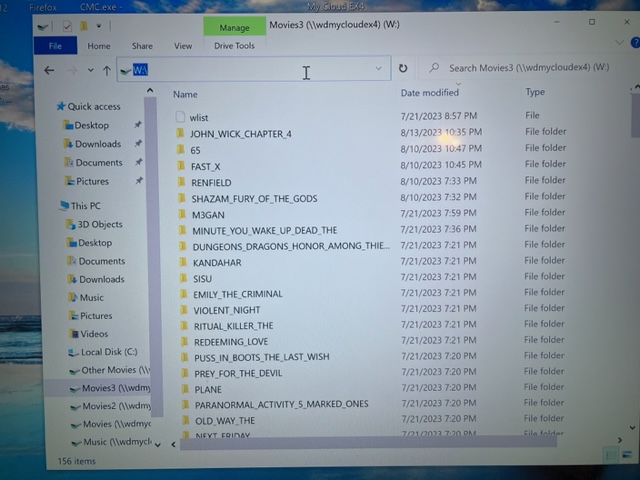The height and width of the screenshot is (480, 640).
Task: Select the folder icon for 65
Action: [x=180, y=150]
